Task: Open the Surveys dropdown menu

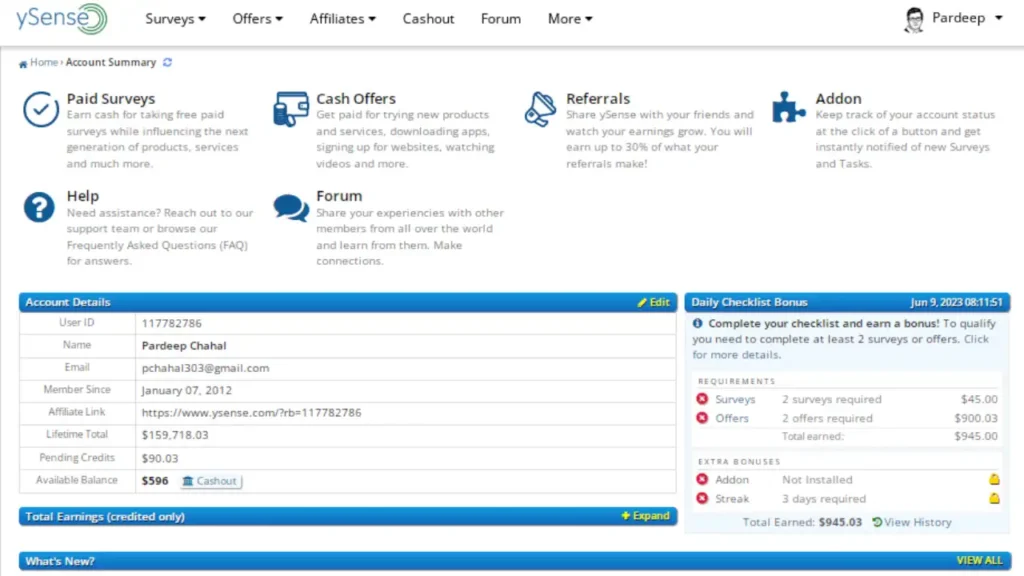Action: click(175, 19)
